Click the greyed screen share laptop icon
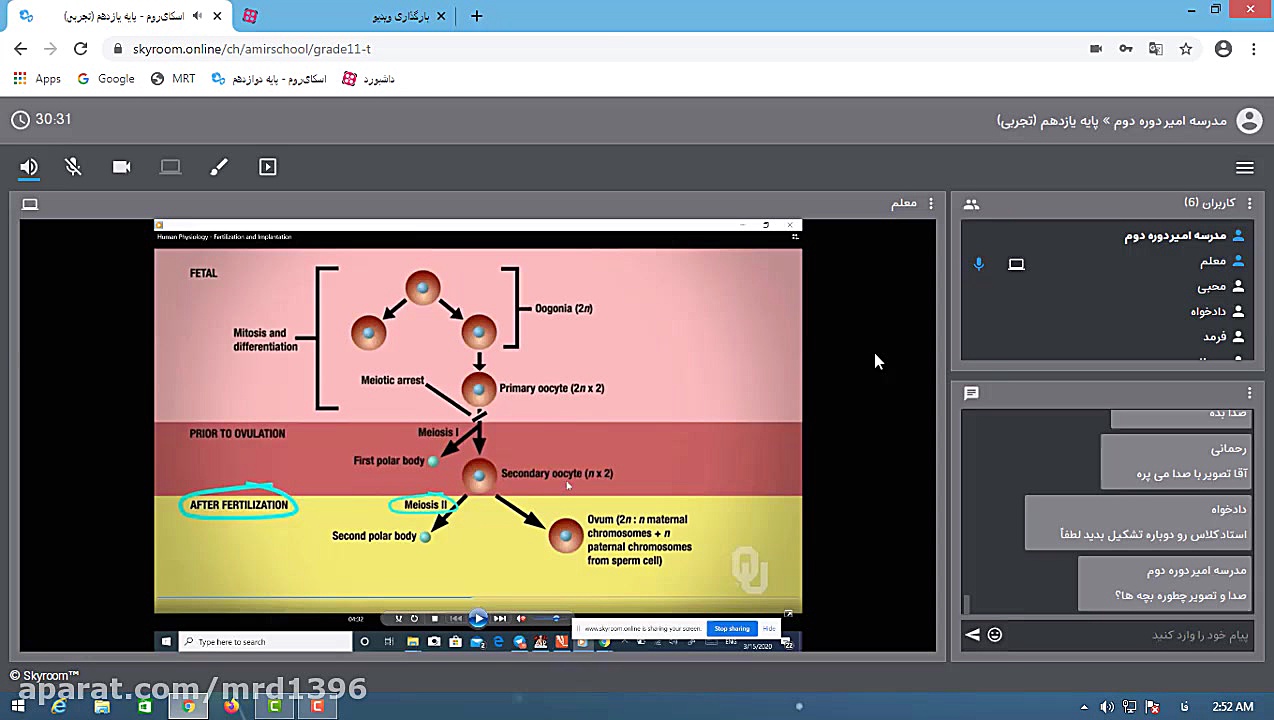Screen dimensions: 1274x720 170,167
